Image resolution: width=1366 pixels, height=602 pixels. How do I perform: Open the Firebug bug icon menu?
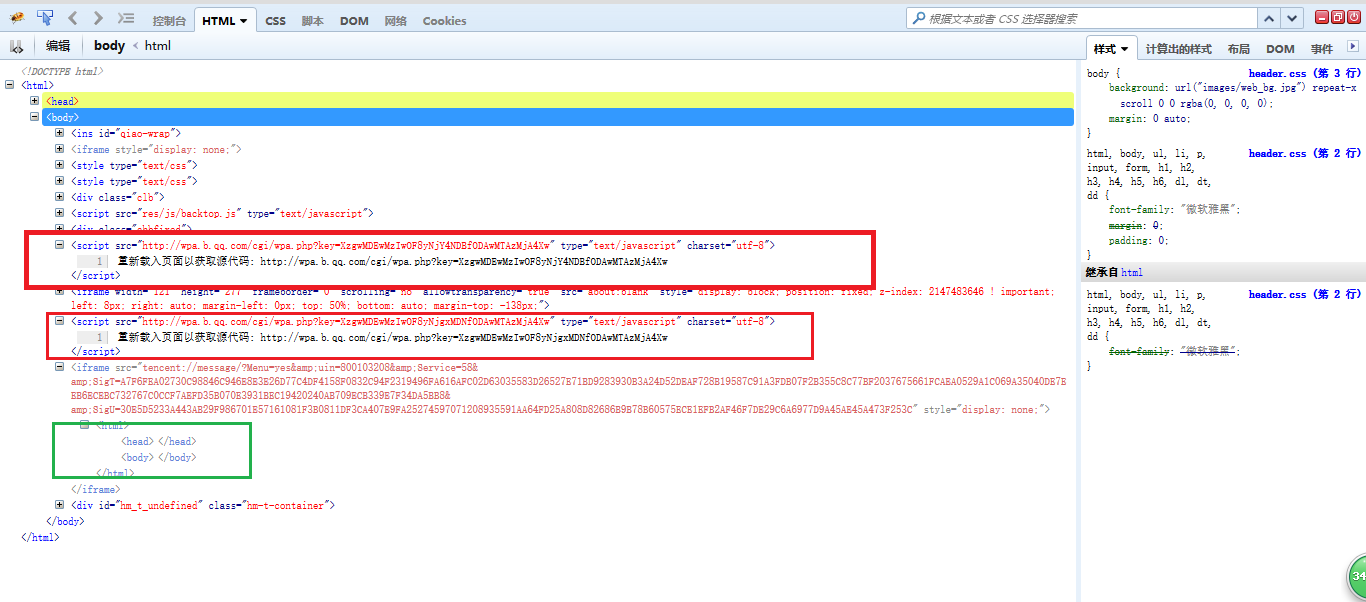(x=17, y=18)
